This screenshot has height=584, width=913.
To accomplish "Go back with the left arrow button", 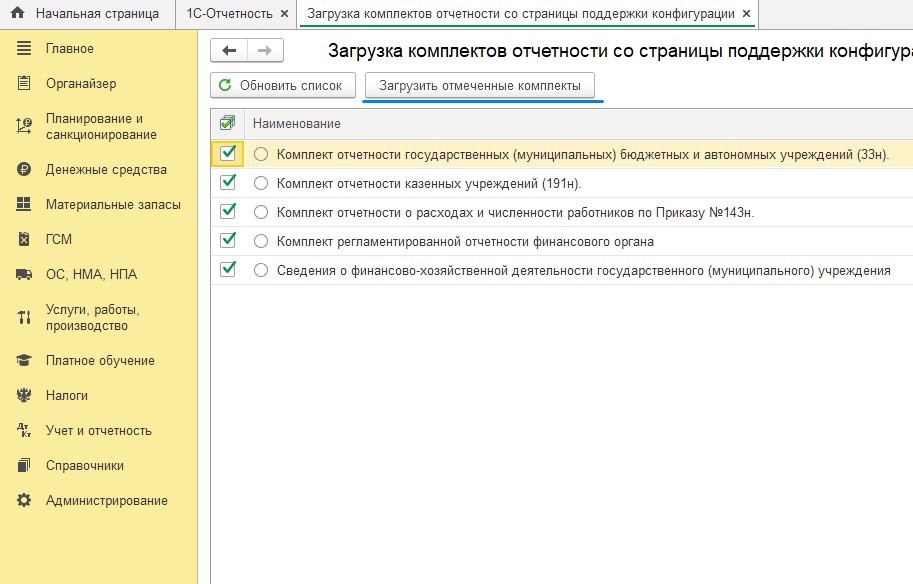I will [x=229, y=51].
